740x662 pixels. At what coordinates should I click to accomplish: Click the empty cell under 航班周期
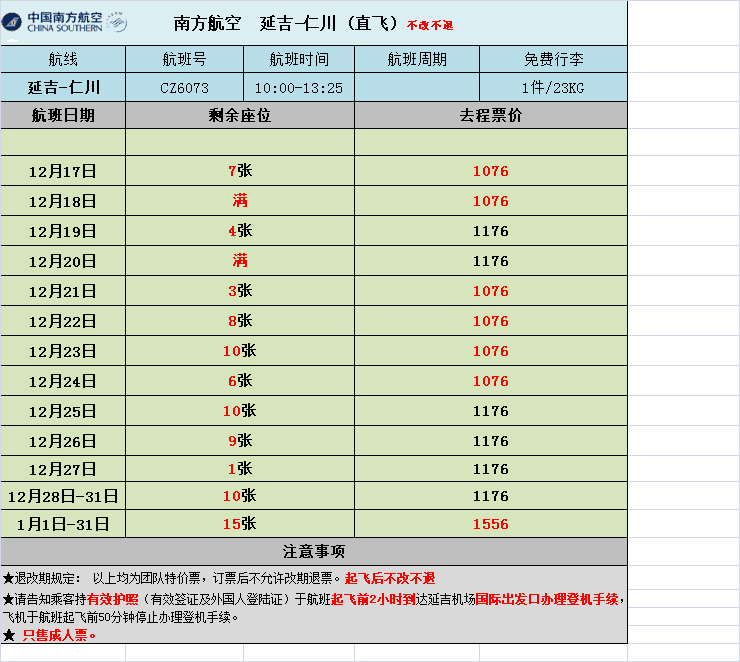click(417, 87)
